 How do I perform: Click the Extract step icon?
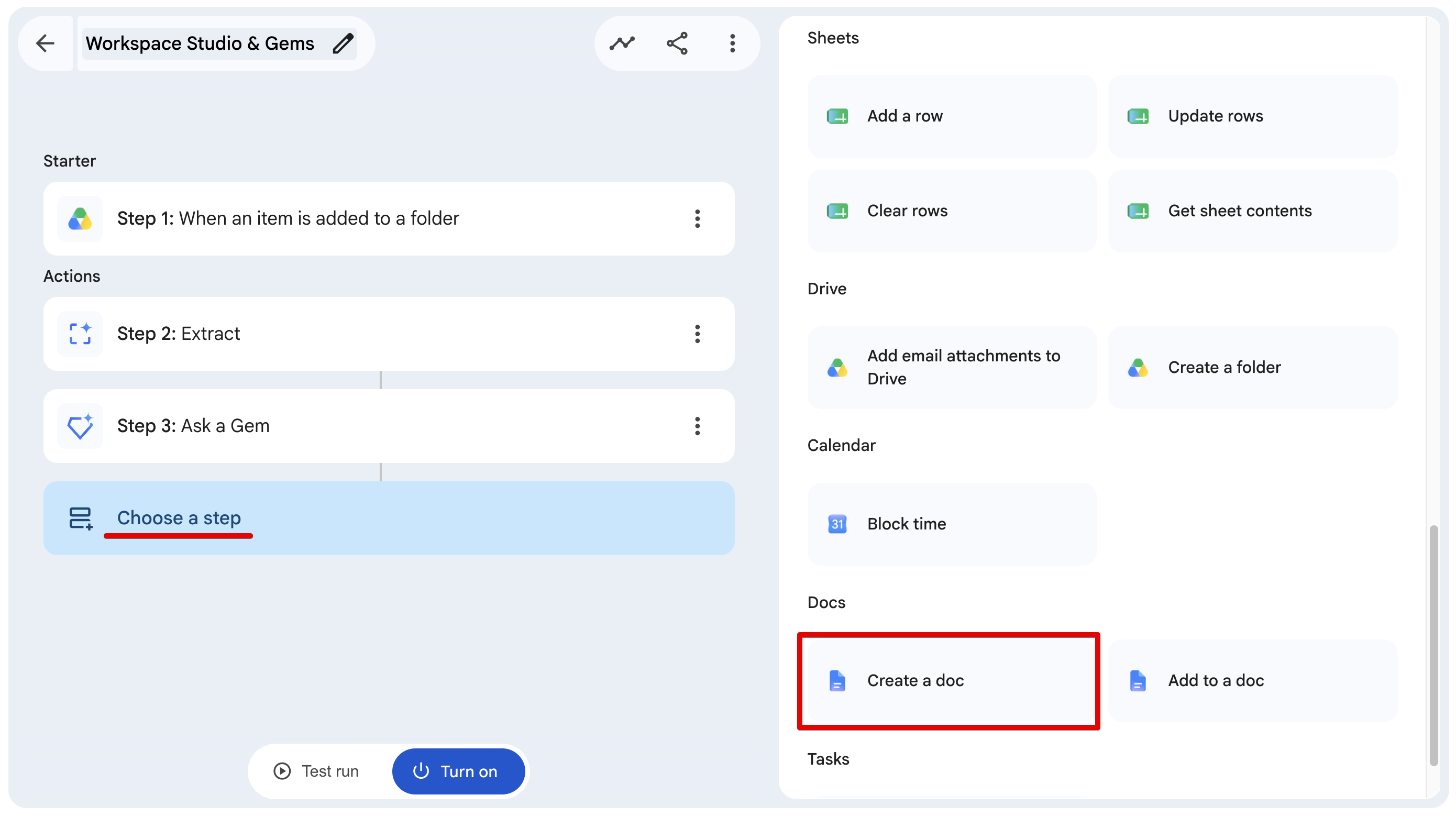coord(80,334)
